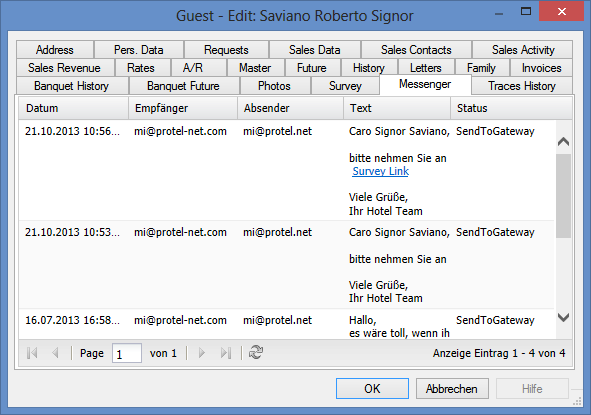Select message dated 16.07.2013 16:58
Screen dimensions: 591x415
pos(287,324)
